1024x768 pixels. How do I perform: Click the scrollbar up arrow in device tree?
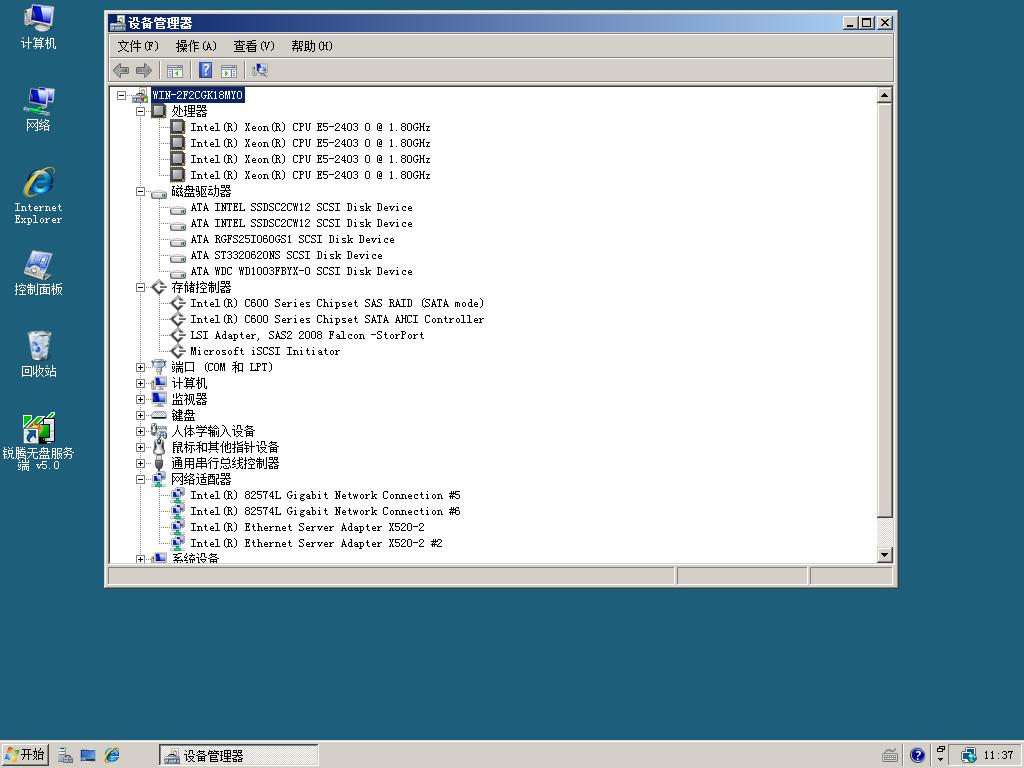[884, 95]
